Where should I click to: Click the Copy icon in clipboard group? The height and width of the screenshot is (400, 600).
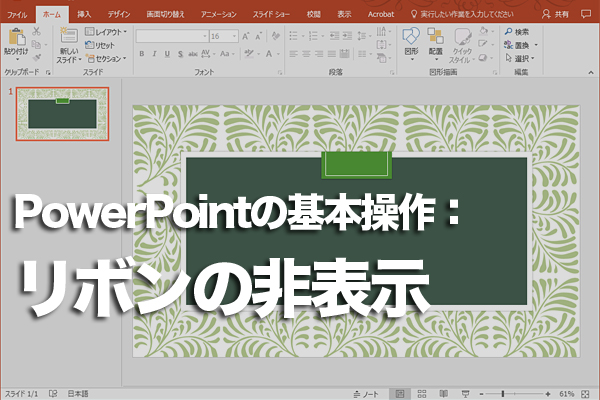click(36, 44)
